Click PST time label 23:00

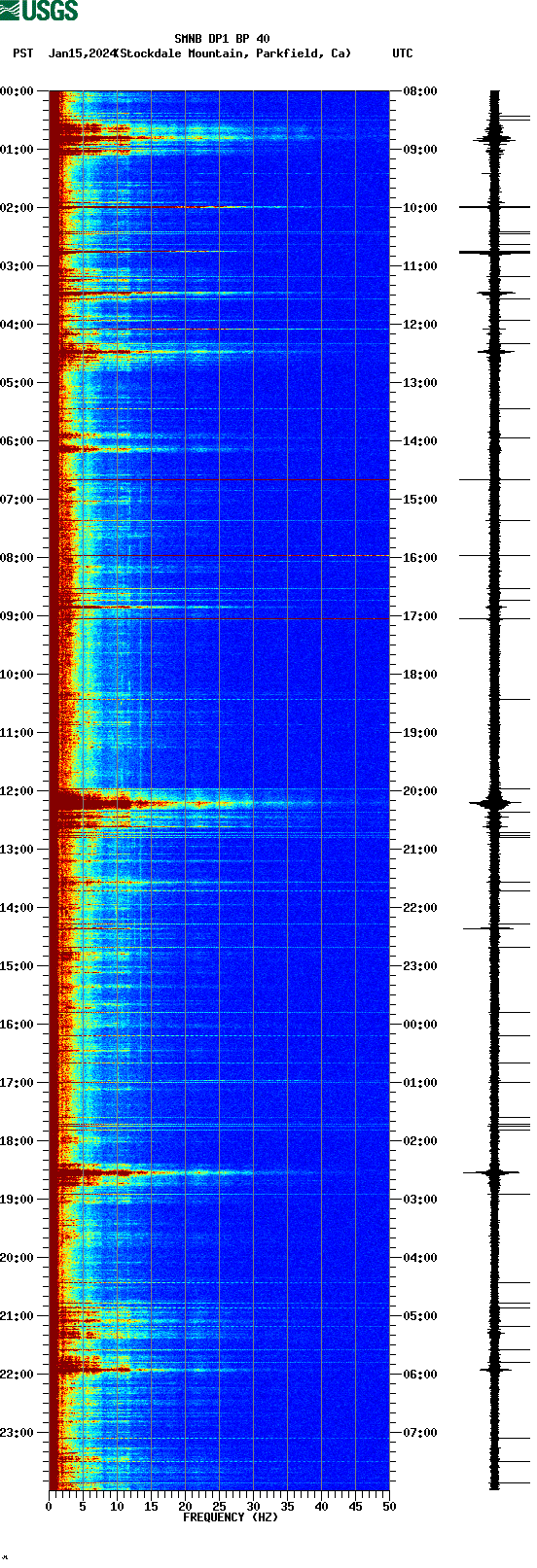(x=17, y=1433)
